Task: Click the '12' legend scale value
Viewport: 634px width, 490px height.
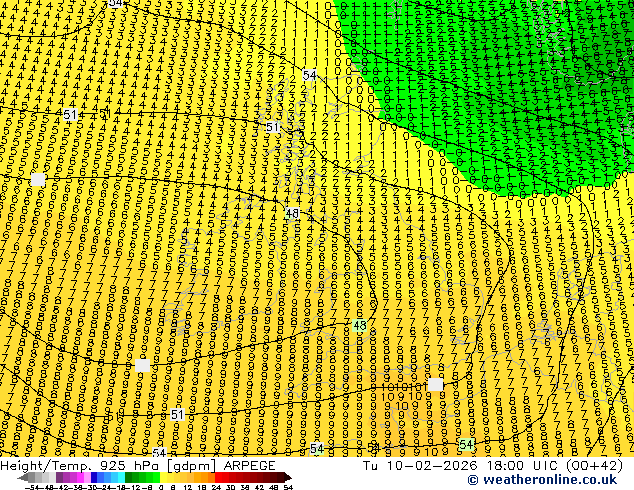Action: (188, 487)
